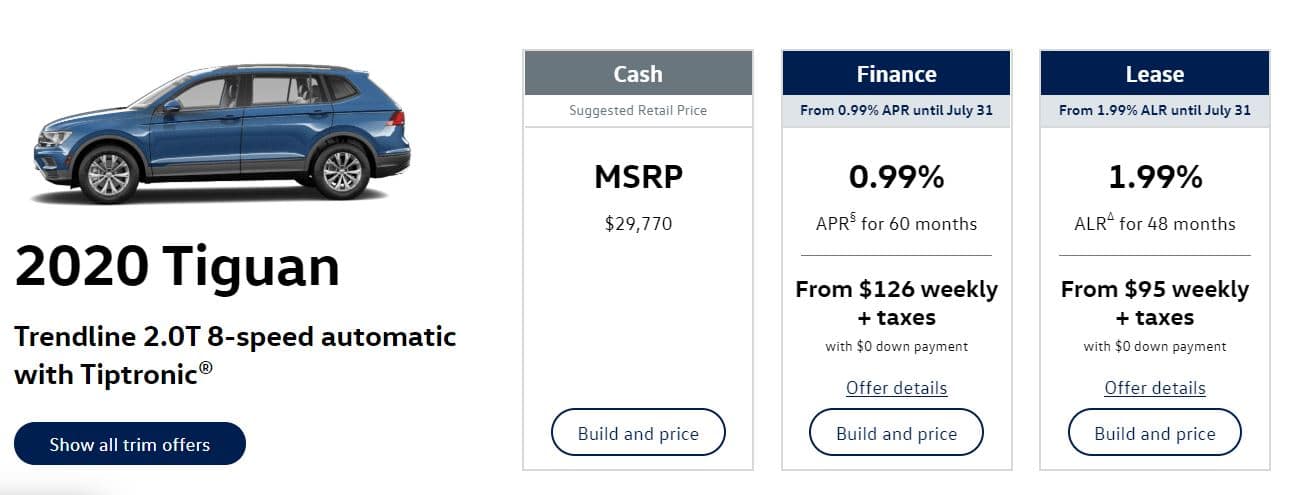Select the Finance tab header
Screen dimensions: 1291x495
coord(896,74)
